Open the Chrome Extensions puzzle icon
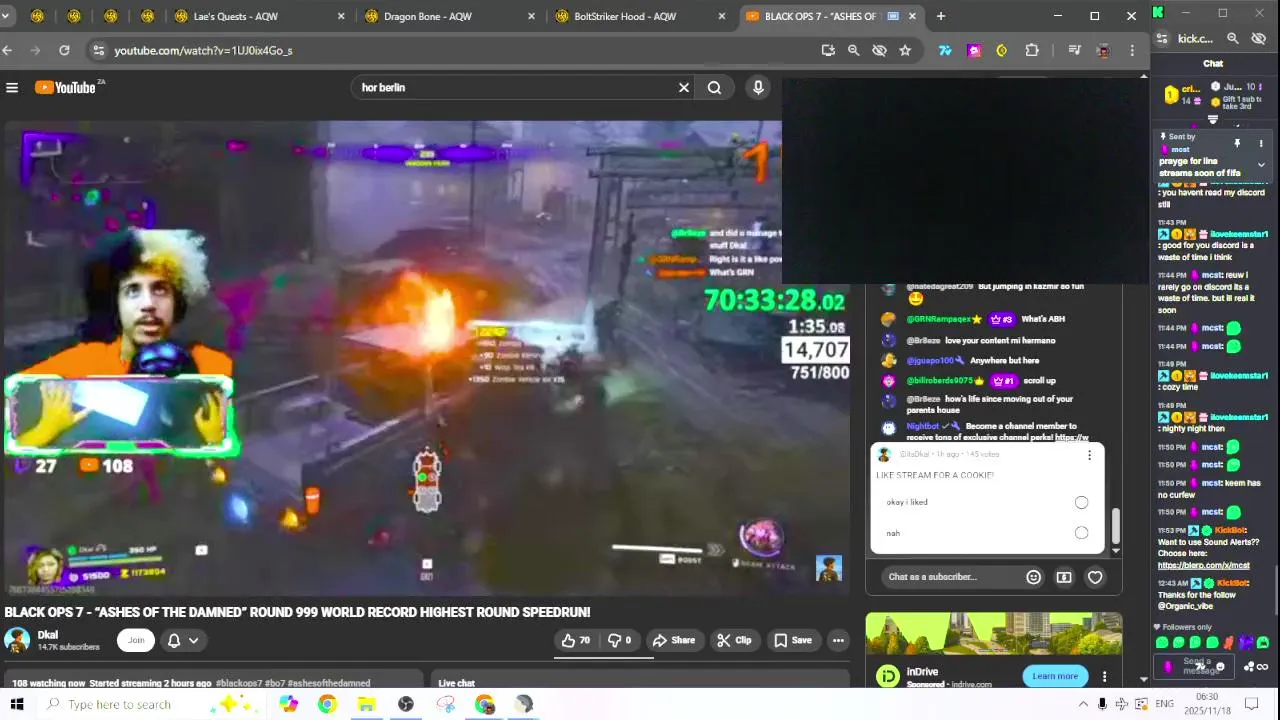 1032,50
